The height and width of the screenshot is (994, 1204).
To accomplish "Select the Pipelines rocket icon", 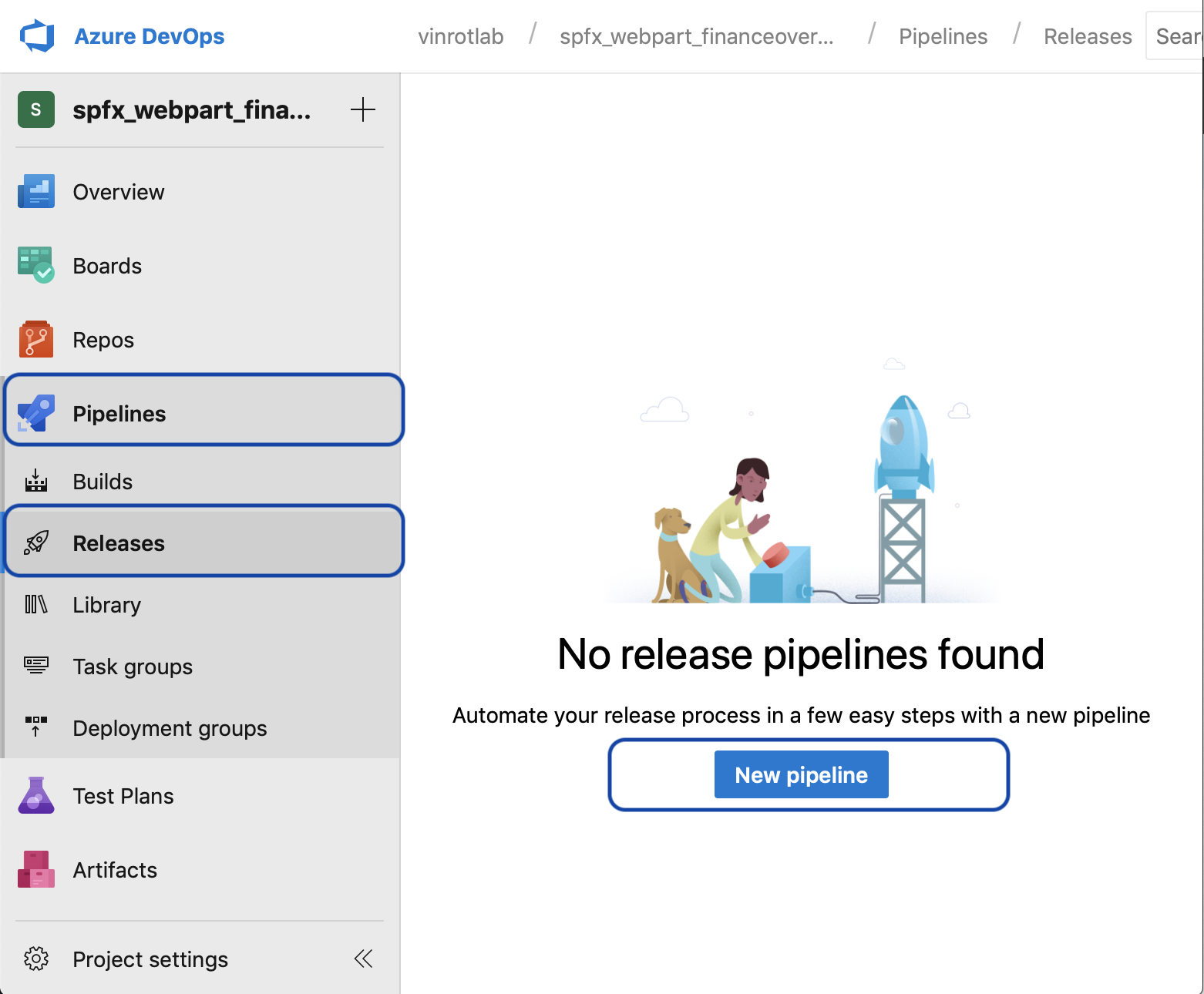I will coord(36,414).
